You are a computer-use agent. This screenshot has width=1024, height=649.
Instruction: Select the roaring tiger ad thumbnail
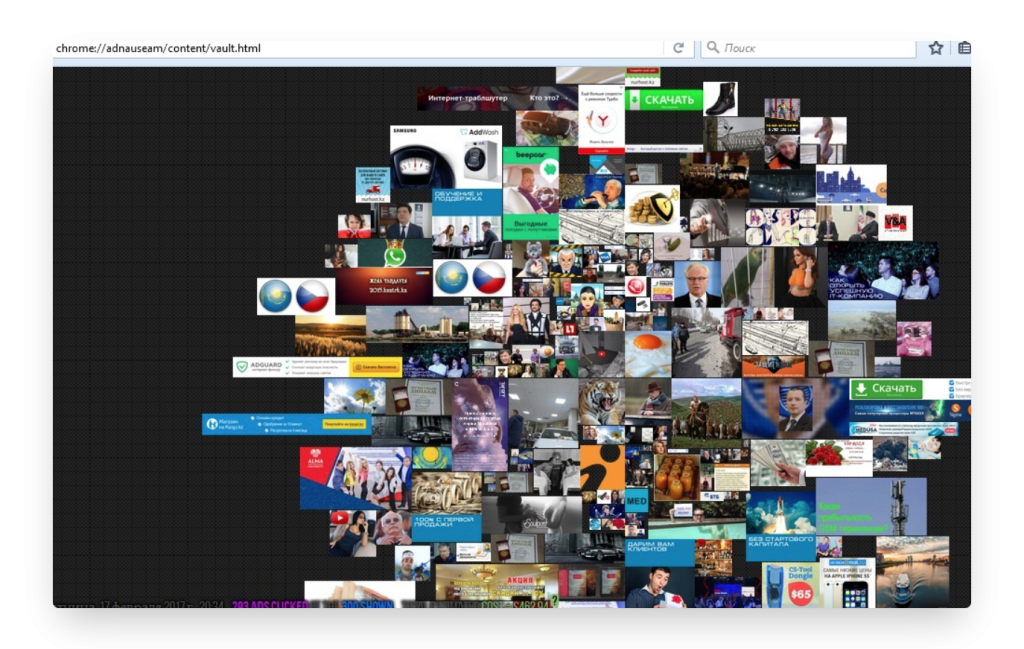point(602,401)
